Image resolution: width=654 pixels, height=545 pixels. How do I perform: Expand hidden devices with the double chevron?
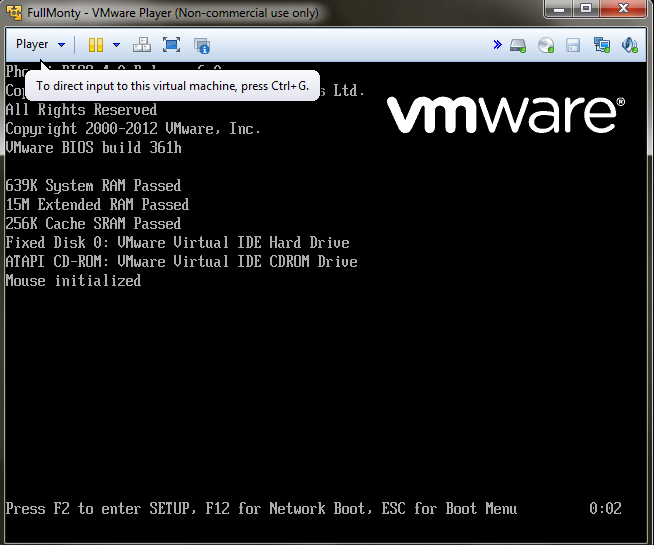pyautogui.click(x=497, y=44)
